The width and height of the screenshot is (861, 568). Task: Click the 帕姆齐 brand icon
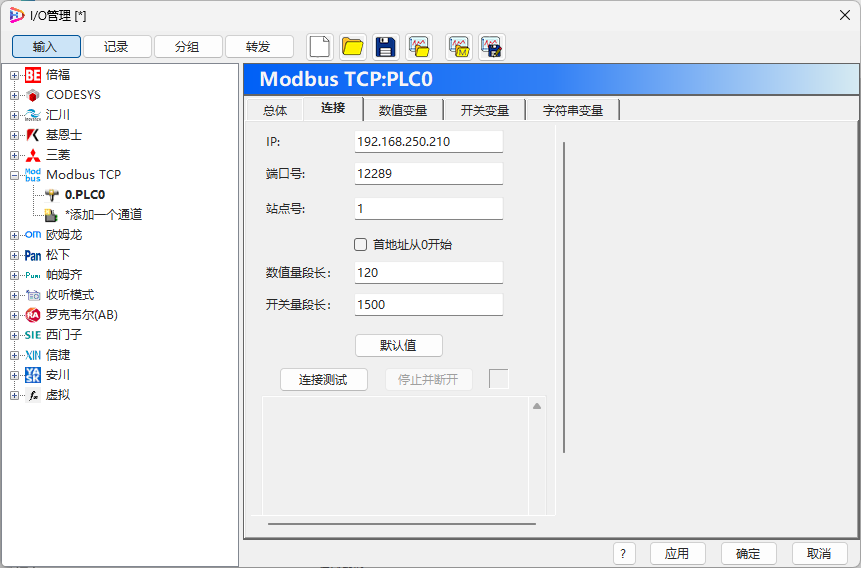tap(33, 275)
